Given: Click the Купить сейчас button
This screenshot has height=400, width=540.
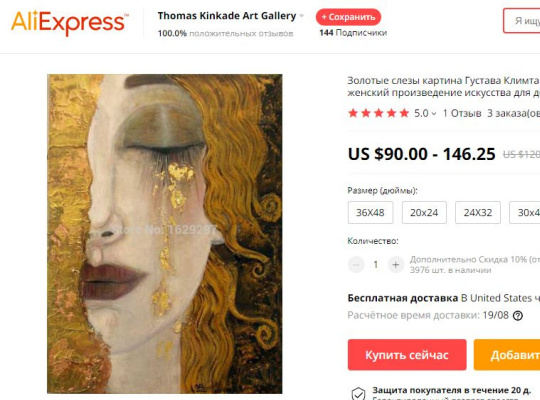Looking at the screenshot, I should pos(407,355).
